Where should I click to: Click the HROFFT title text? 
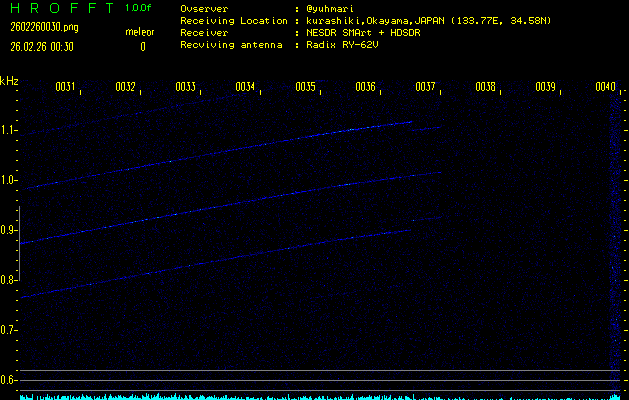[60, 8]
